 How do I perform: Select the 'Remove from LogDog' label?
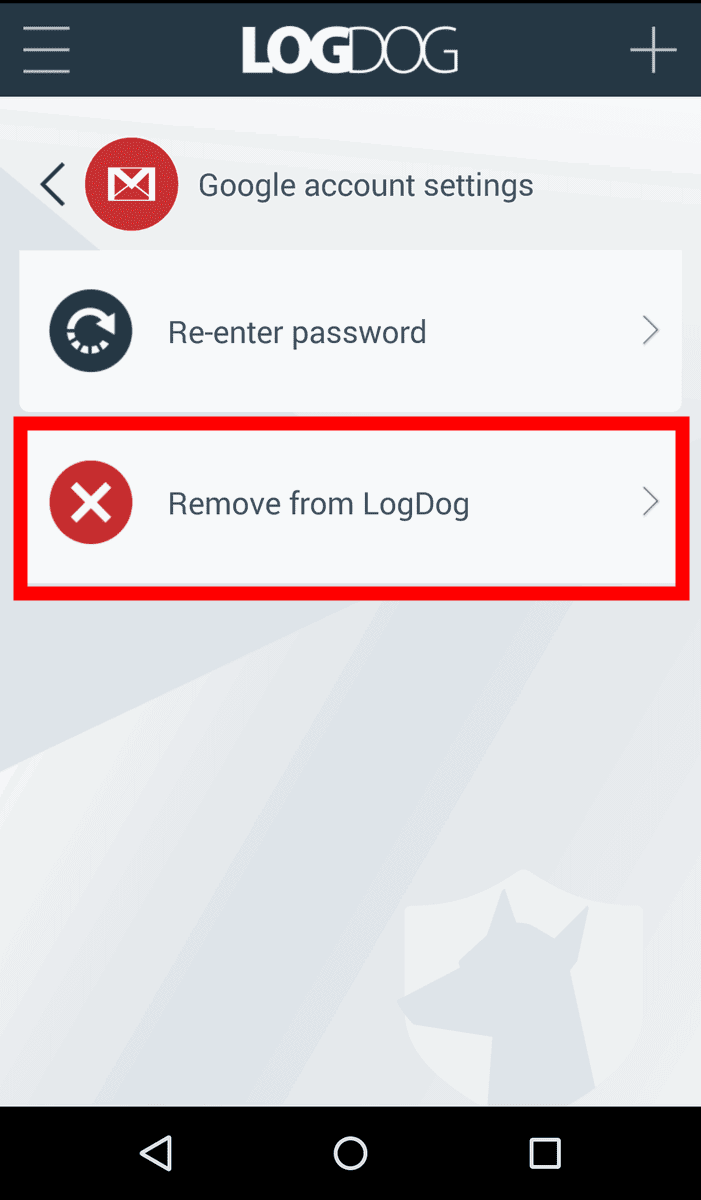tap(318, 503)
